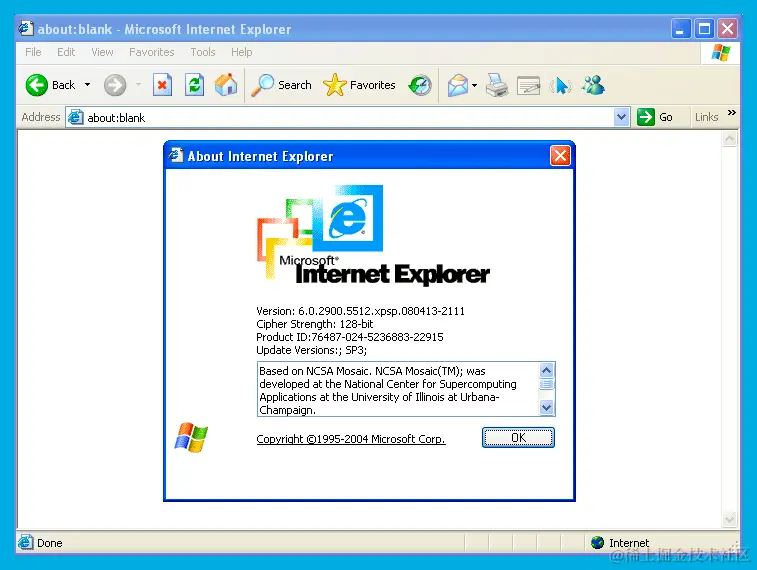
Task: Open the Copyright 1995-2004 Microsoft Corp. link
Action: tap(350, 439)
